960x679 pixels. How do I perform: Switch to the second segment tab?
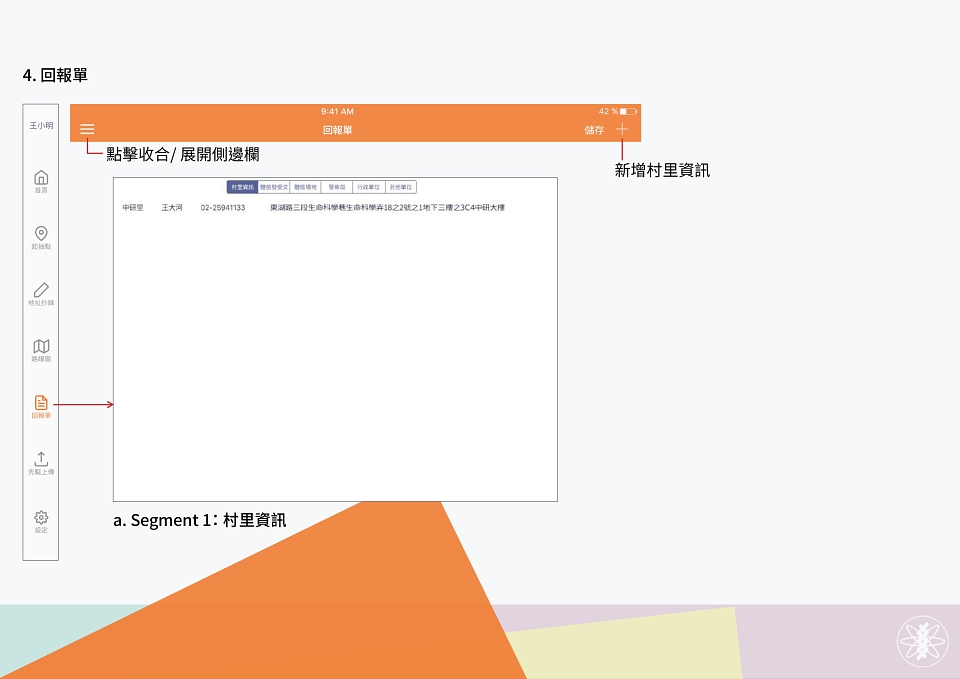[274, 187]
